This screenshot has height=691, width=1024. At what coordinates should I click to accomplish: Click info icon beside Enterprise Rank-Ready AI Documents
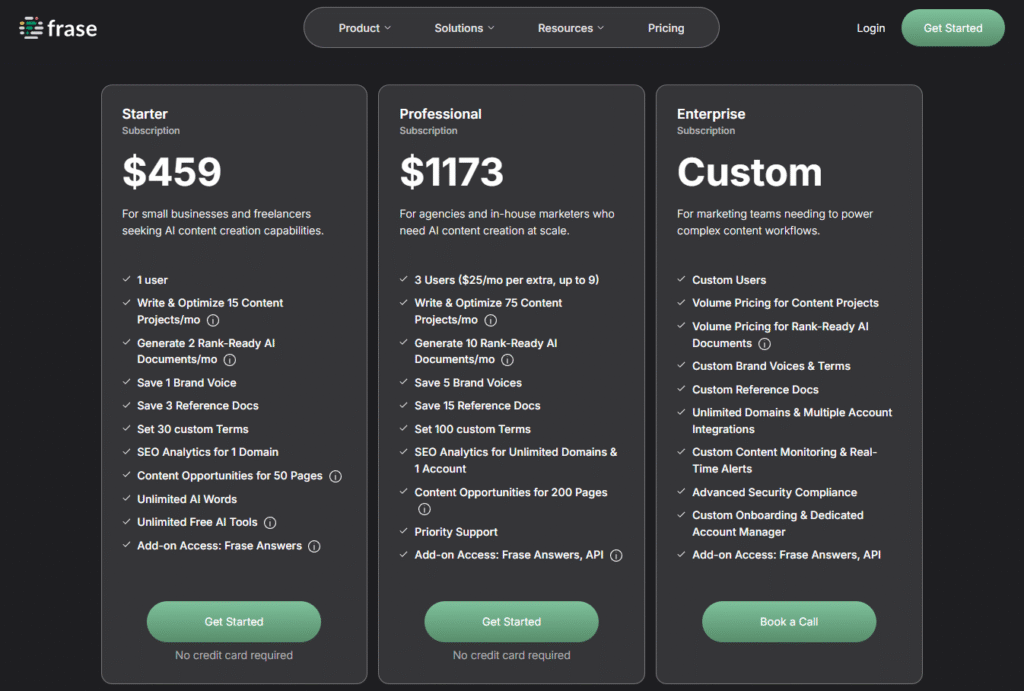tap(765, 343)
